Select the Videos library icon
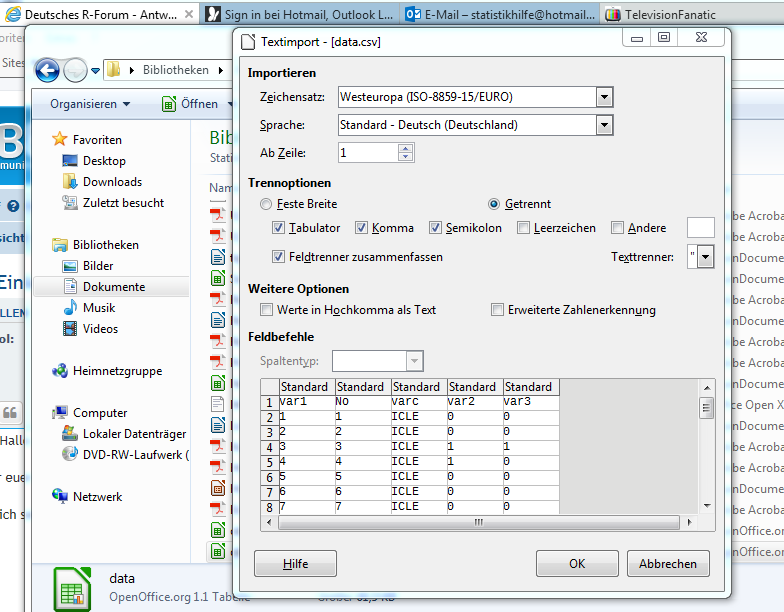The height and width of the screenshot is (612, 784). coord(70,329)
